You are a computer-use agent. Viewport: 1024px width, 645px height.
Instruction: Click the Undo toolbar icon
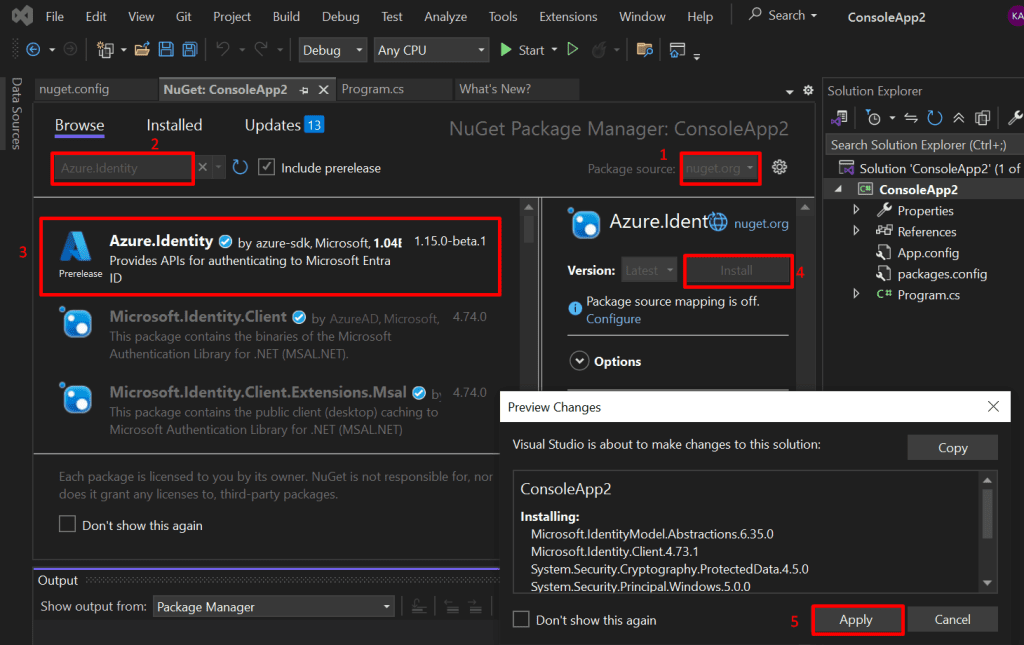click(x=223, y=50)
